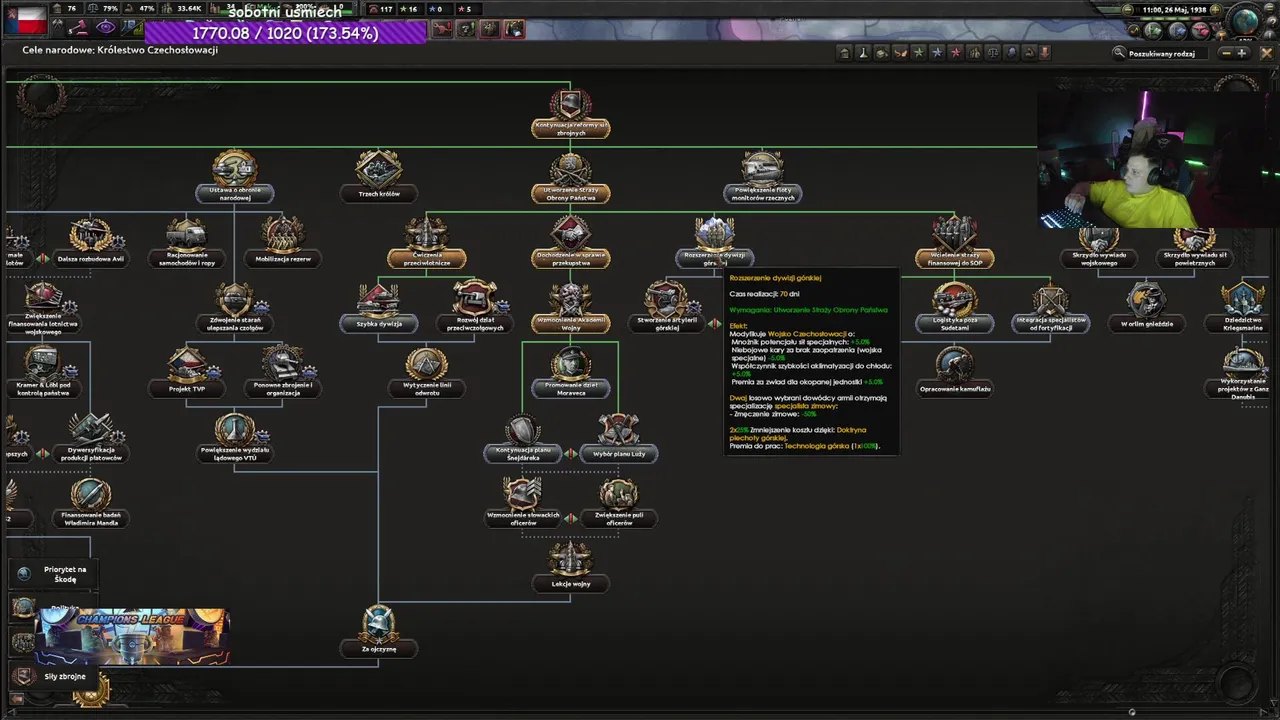Choose the Projekt TVP focus
Image resolution: width=1280 pixels, height=720 pixels.
[187, 372]
